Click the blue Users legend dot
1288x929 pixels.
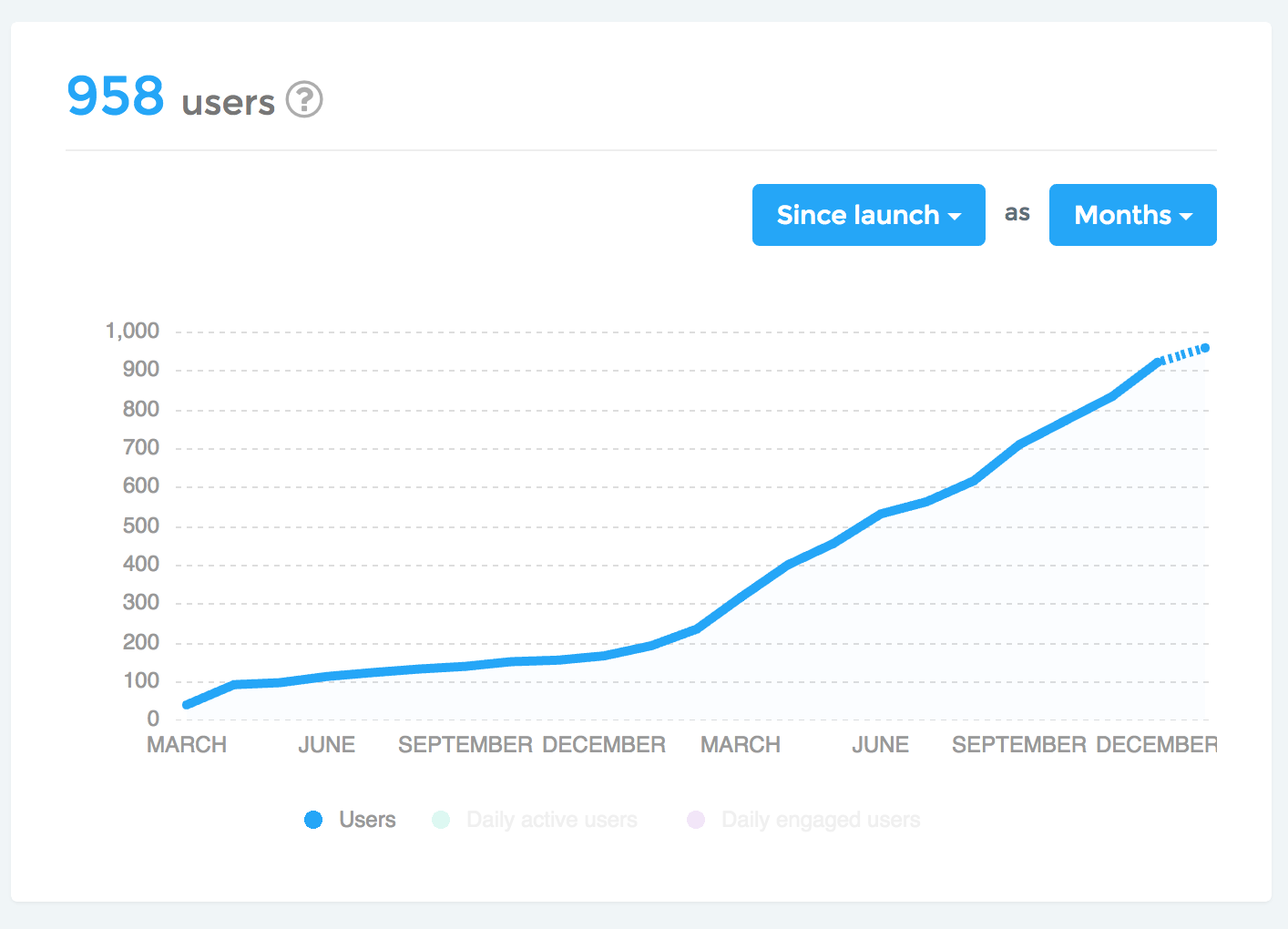tap(313, 820)
